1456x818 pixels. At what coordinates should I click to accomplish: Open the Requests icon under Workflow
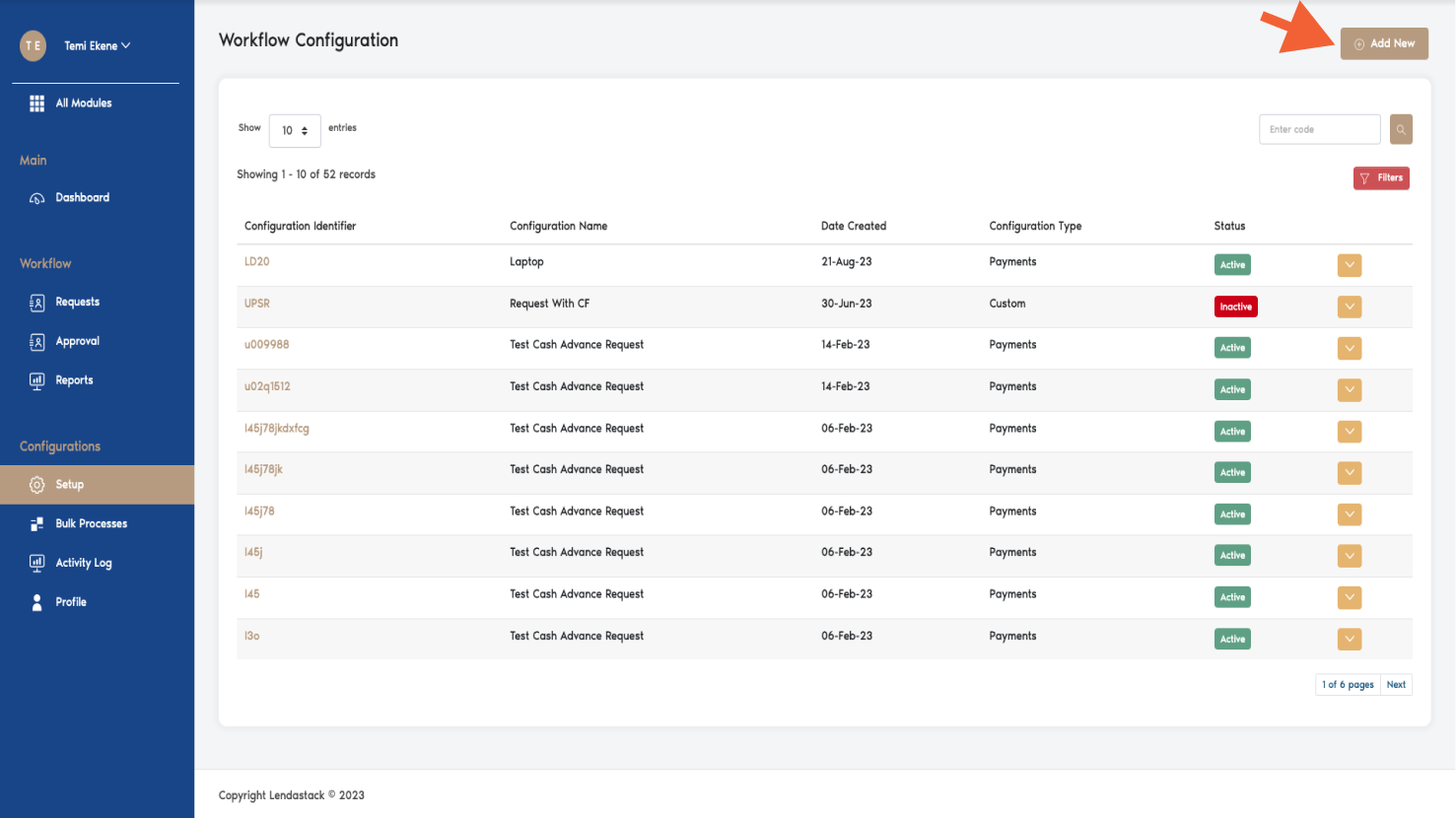pyautogui.click(x=36, y=302)
